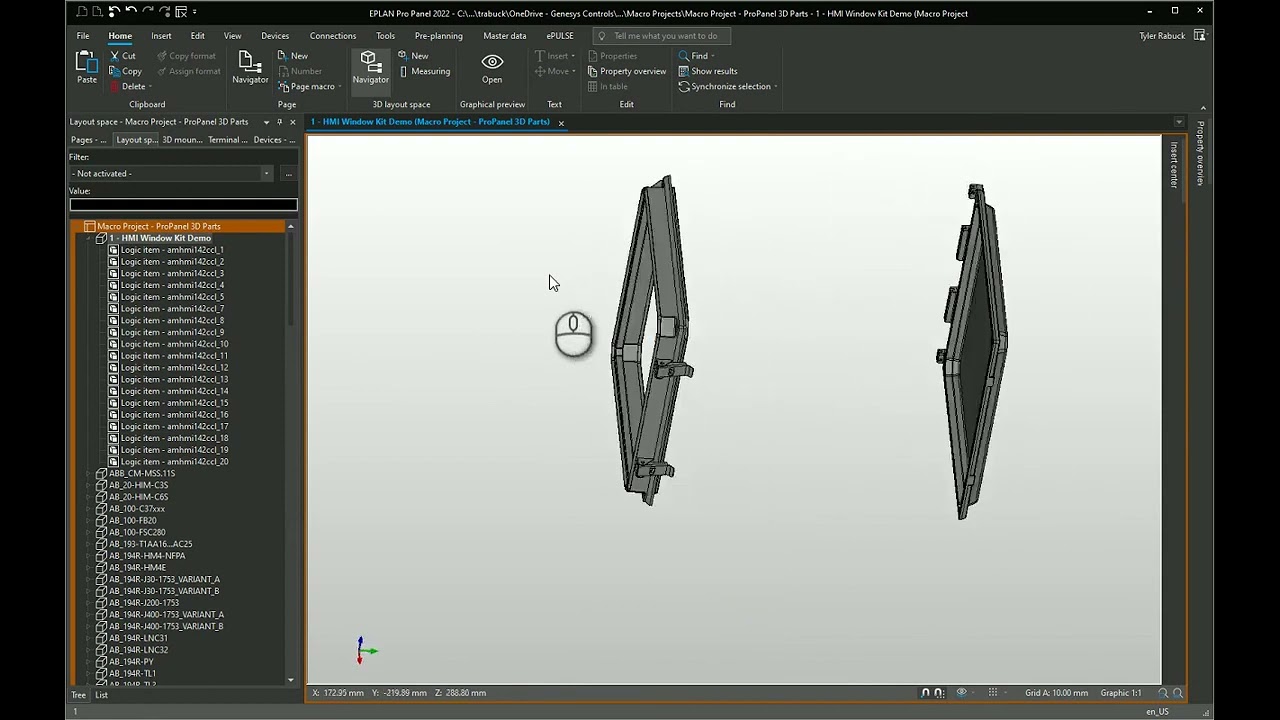Select the AB_194R-HM4-NFPA tree item
The height and width of the screenshot is (720, 1280).
pyautogui.click(x=146, y=556)
